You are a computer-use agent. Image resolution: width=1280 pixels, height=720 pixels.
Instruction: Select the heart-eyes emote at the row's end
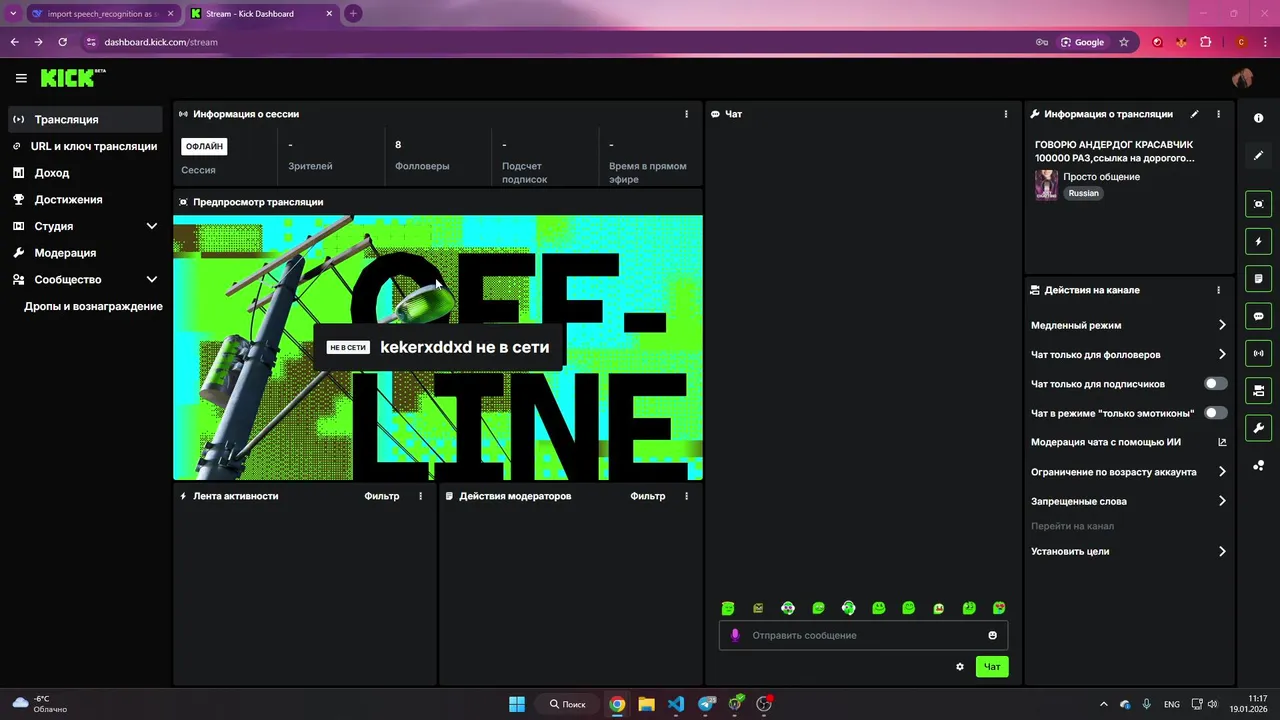(999, 608)
